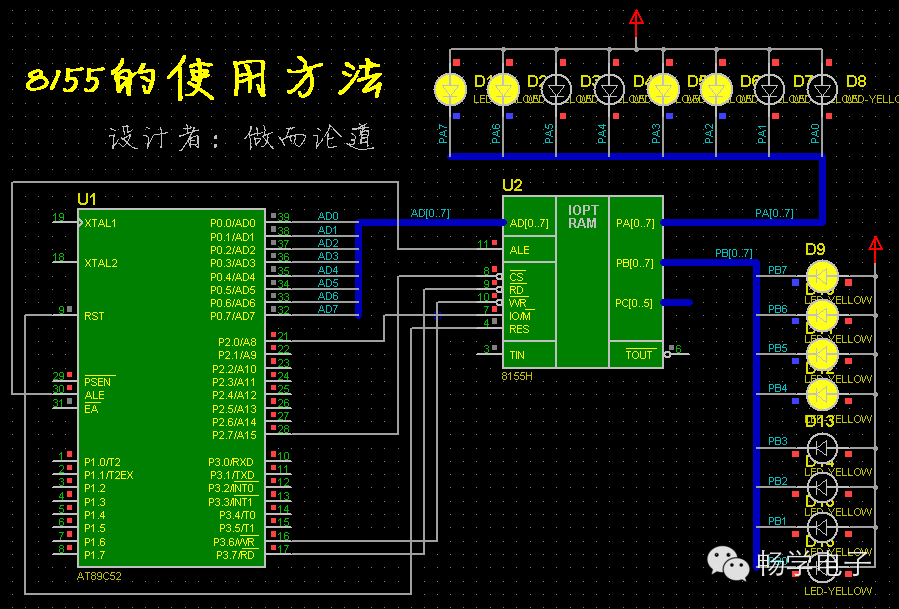The width and height of the screenshot is (899, 609).
Task: Select the lit LED D6 on PA2
Action: tap(716, 90)
